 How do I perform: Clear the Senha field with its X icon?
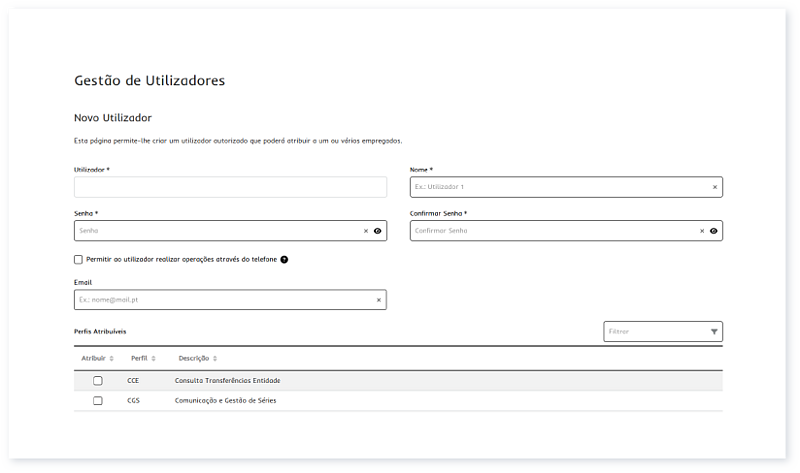click(366, 231)
